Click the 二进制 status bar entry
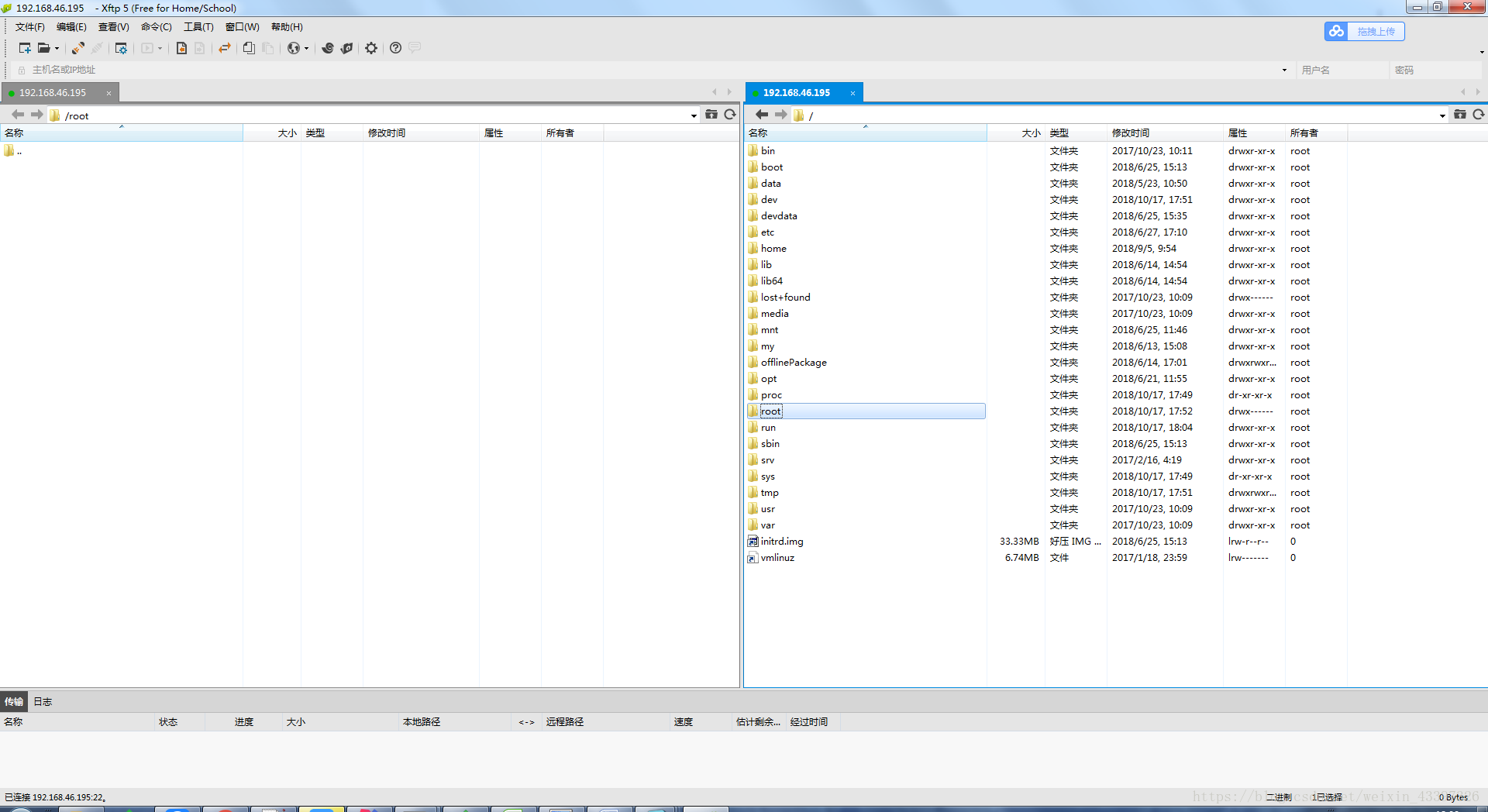This screenshot has width=1488, height=812. click(1279, 797)
